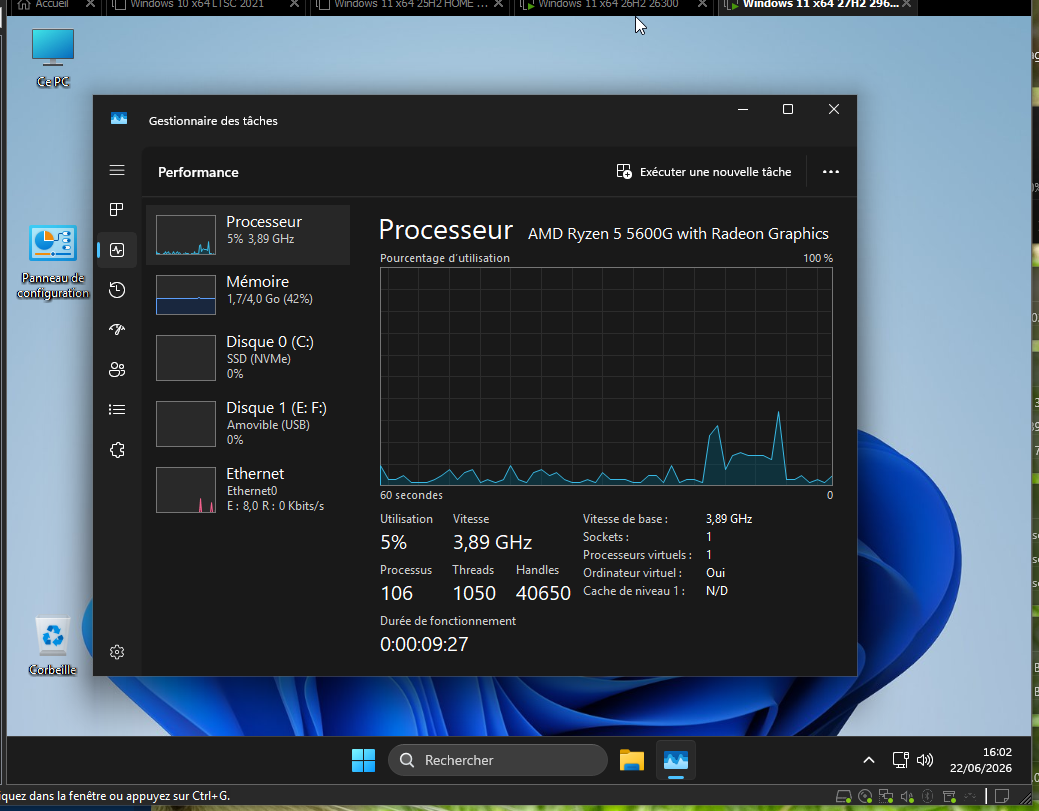Select the Performance page icon in sidebar
Image resolution: width=1039 pixels, height=811 pixels.
pyautogui.click(x=117, y=250)
